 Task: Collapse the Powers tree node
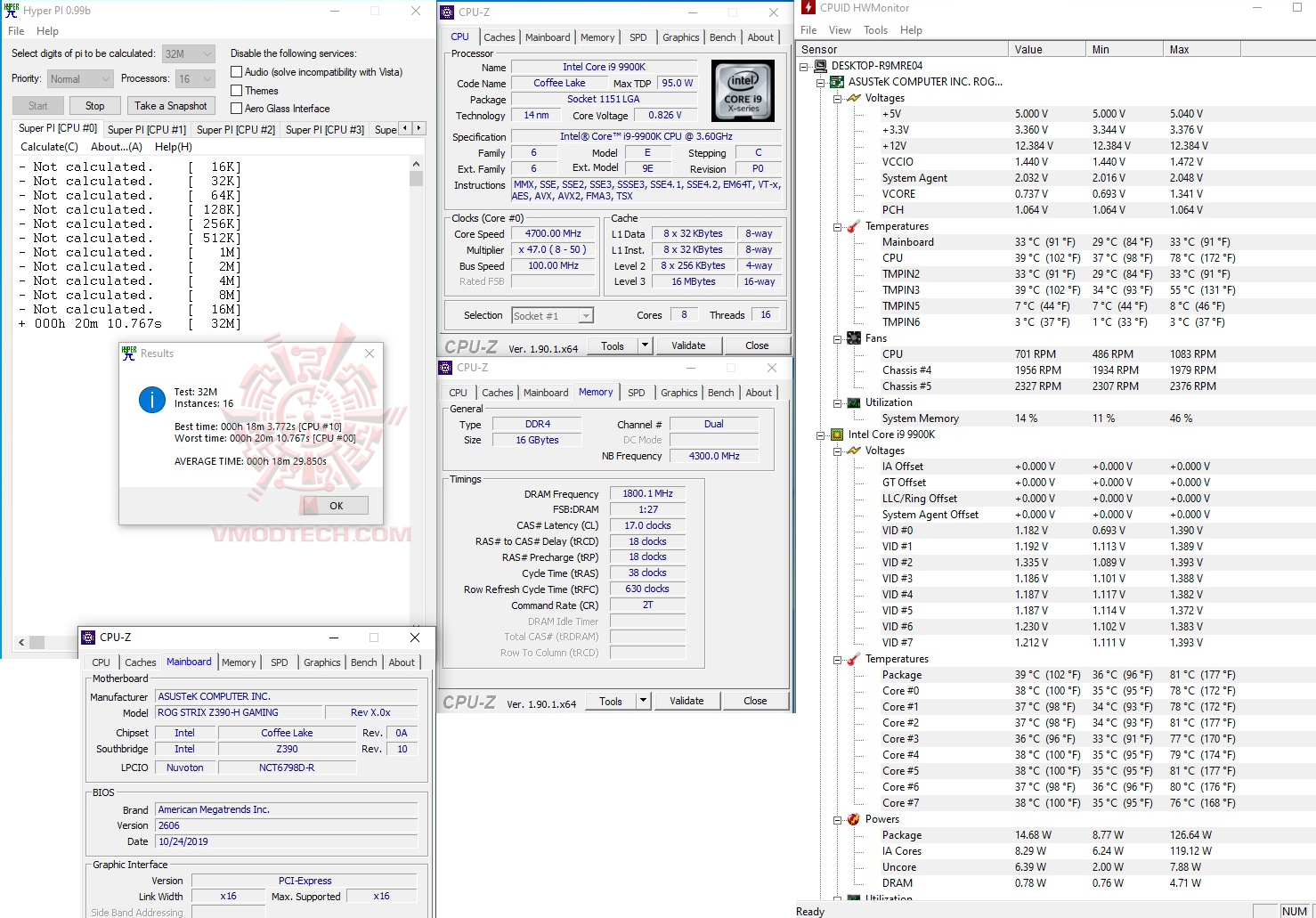(838, 819)
